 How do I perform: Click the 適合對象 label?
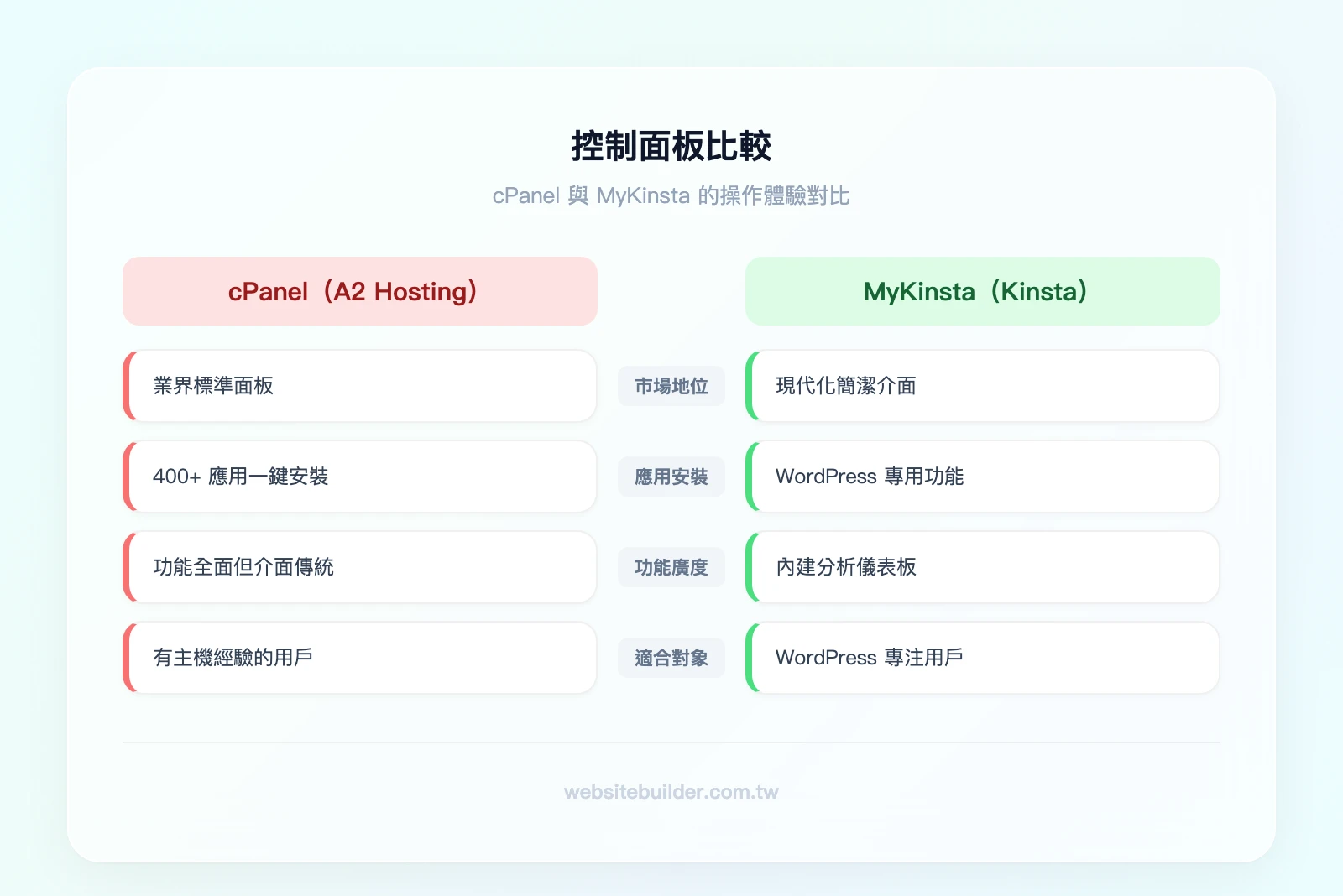click(671, 658)
